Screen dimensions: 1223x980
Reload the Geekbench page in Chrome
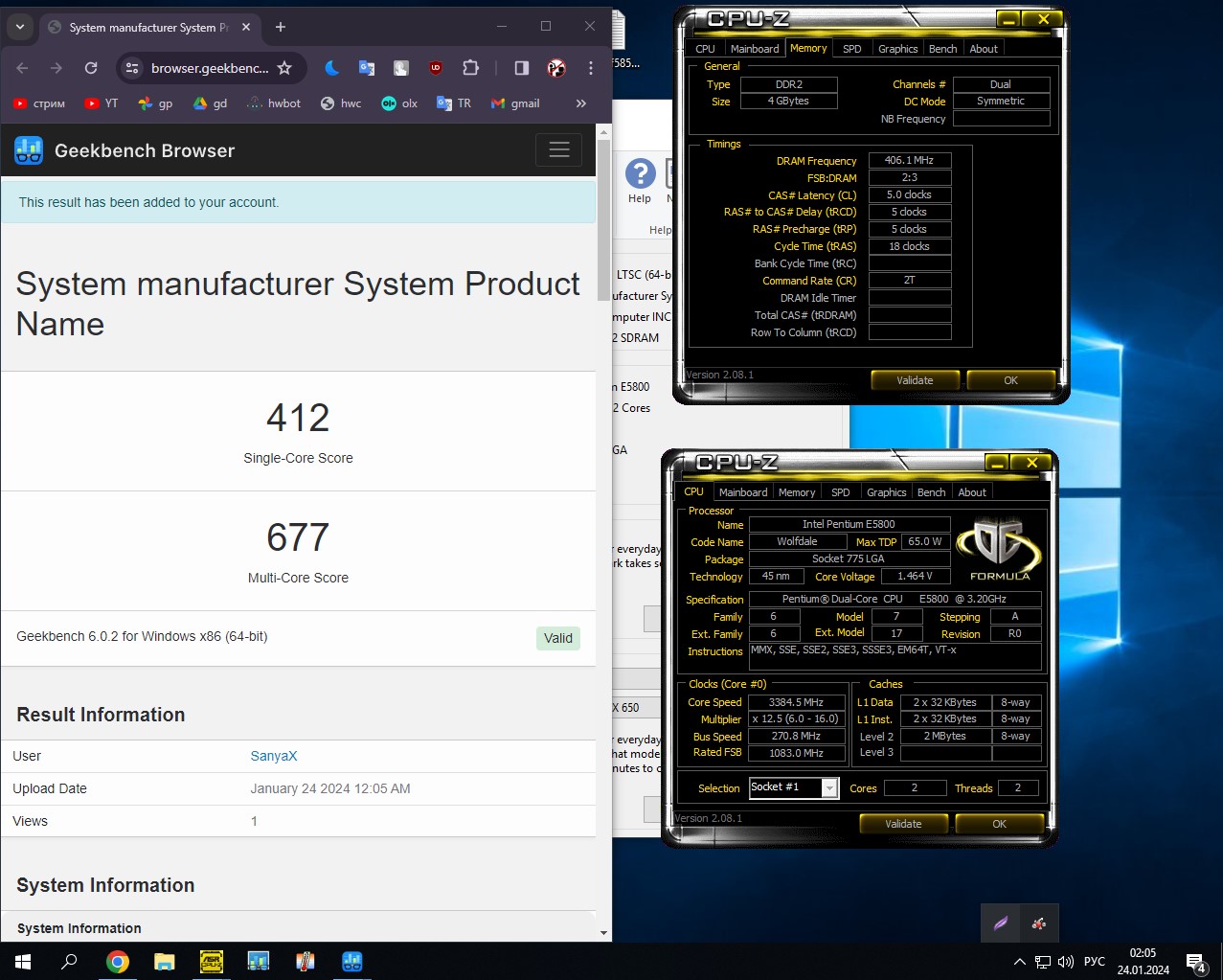coord(91,68)
